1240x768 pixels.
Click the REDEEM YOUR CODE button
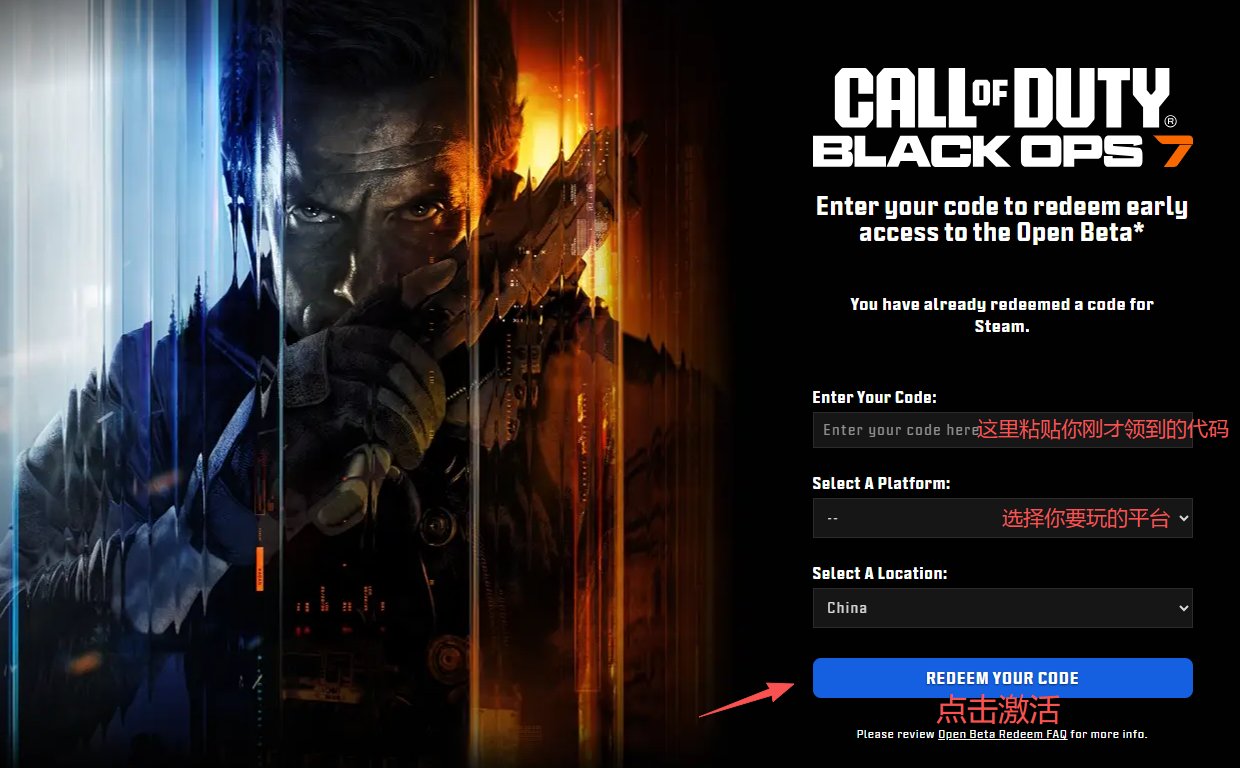pos(1002,678)
